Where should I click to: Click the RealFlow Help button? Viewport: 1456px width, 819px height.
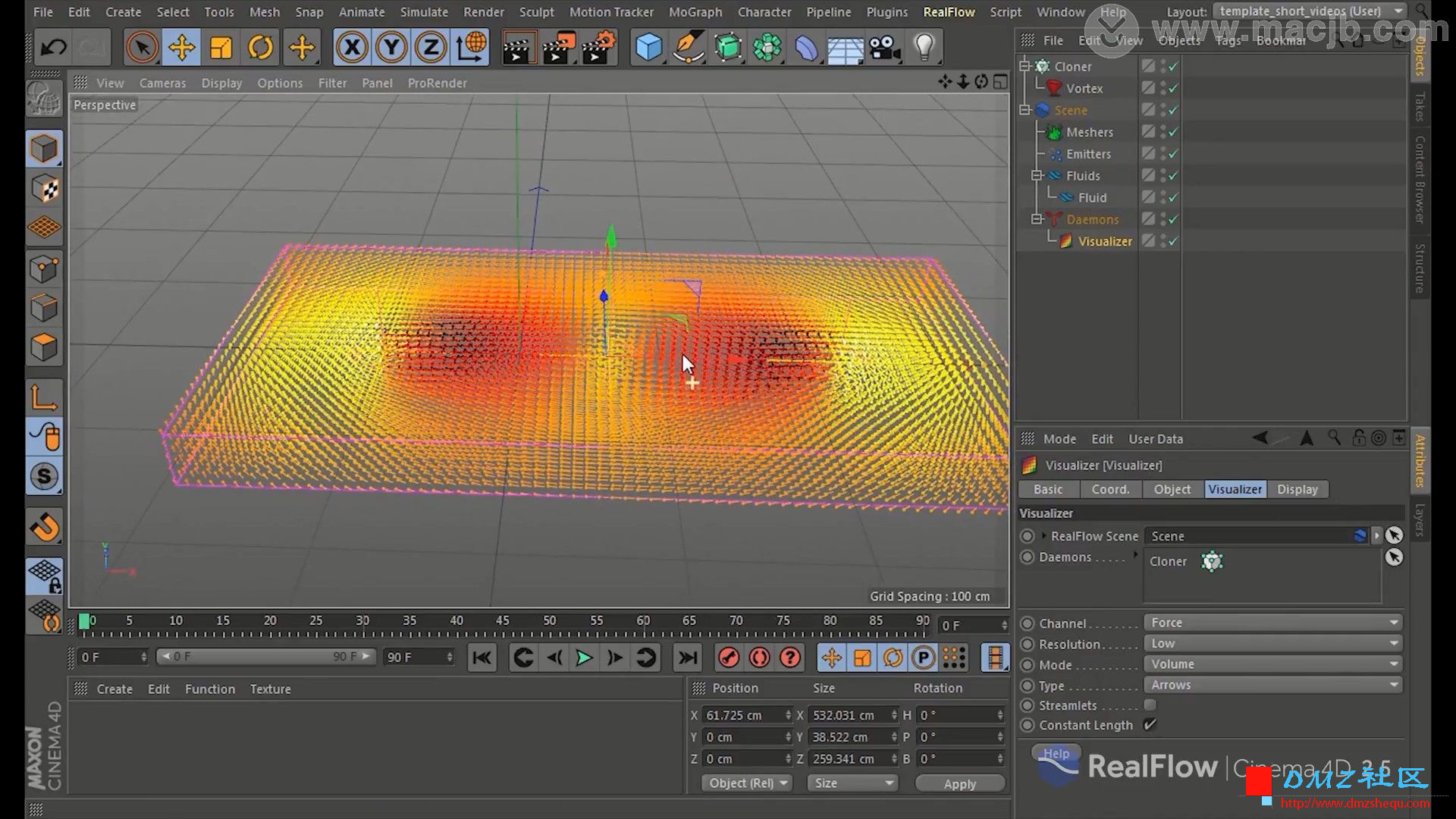[x=1056, y=754]
